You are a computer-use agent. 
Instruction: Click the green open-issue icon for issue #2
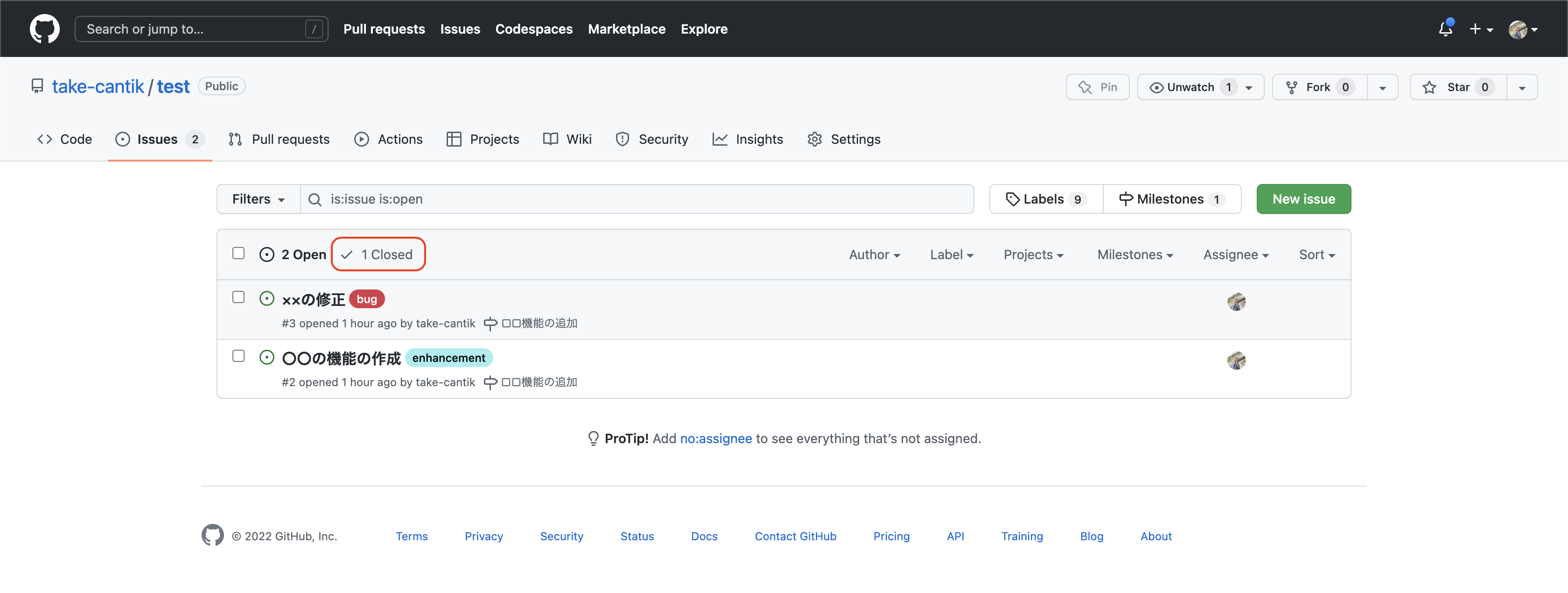(266, 357)
